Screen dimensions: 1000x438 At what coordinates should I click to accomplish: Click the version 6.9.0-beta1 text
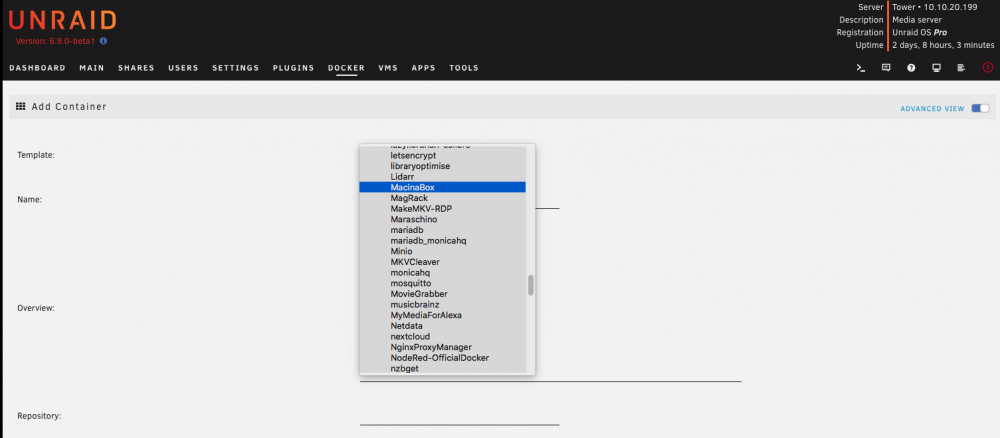[x=57, y=41]
